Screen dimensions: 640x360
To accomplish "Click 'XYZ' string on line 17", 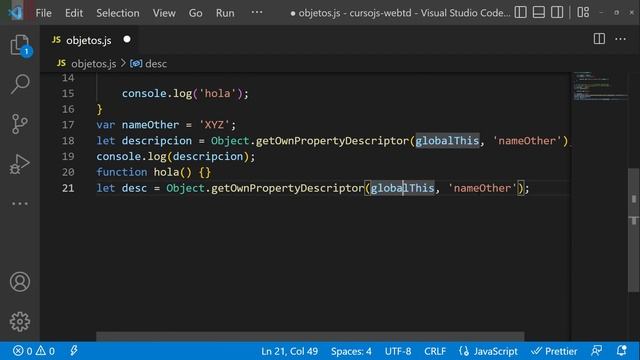I will (214, 125).
